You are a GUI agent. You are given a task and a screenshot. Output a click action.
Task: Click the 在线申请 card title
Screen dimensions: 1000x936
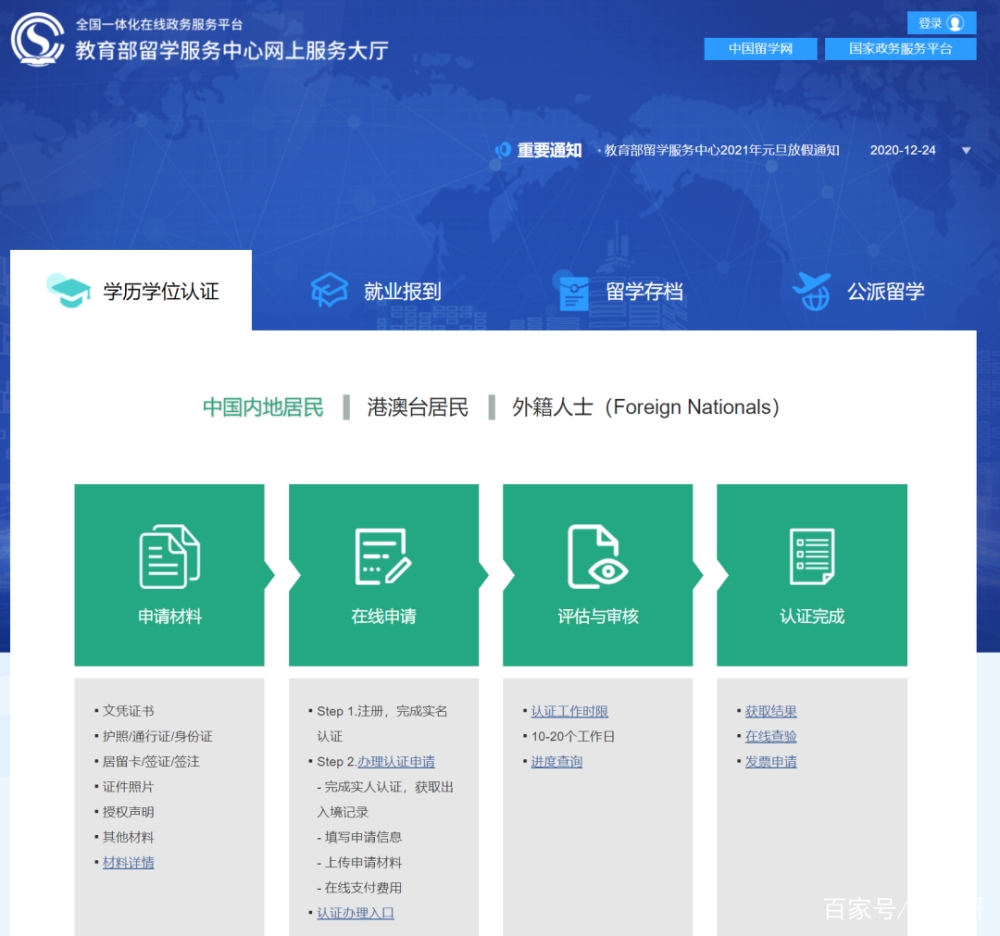383,617
